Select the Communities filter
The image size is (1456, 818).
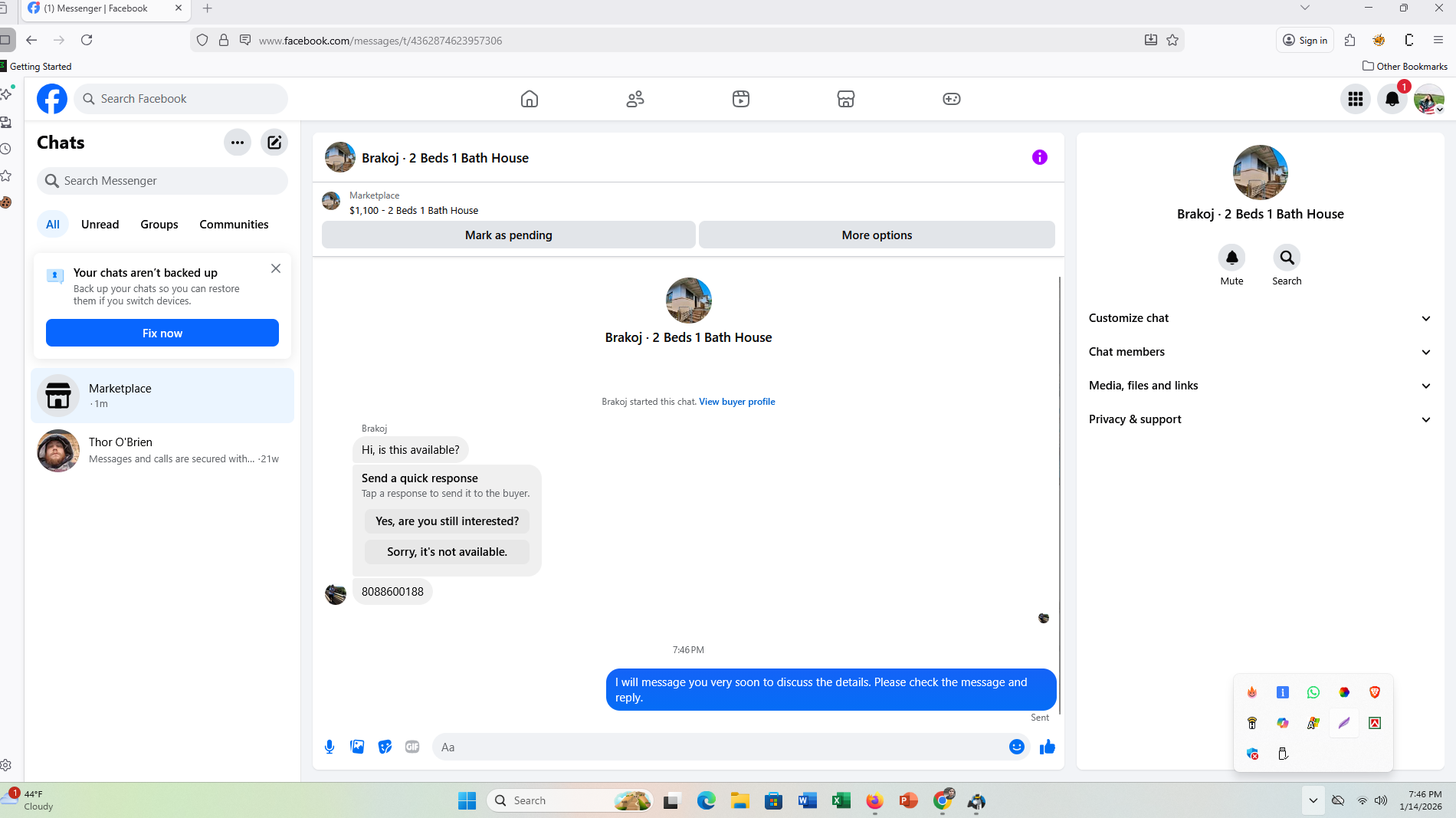(234, 225)
